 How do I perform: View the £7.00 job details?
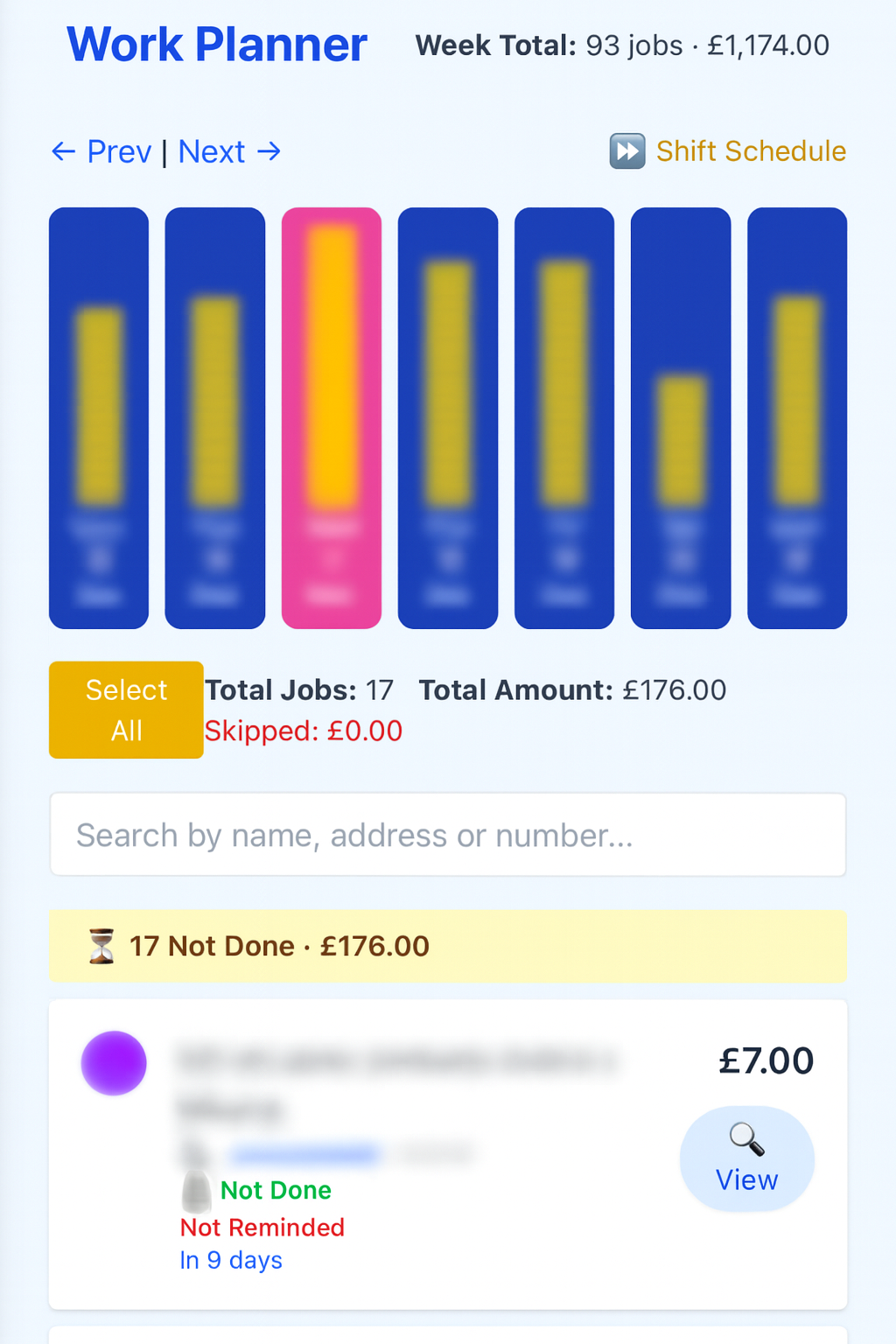tap(746, 1159)
